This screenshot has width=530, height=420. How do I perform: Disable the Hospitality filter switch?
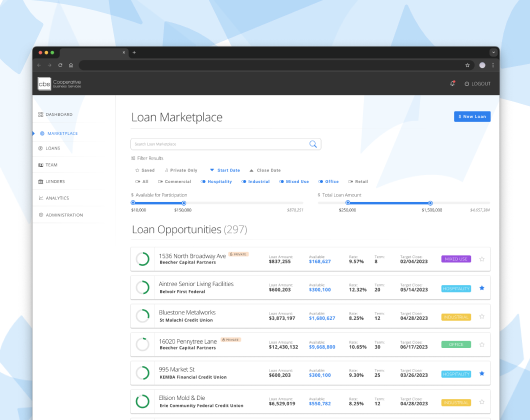(x=216, y=181)
